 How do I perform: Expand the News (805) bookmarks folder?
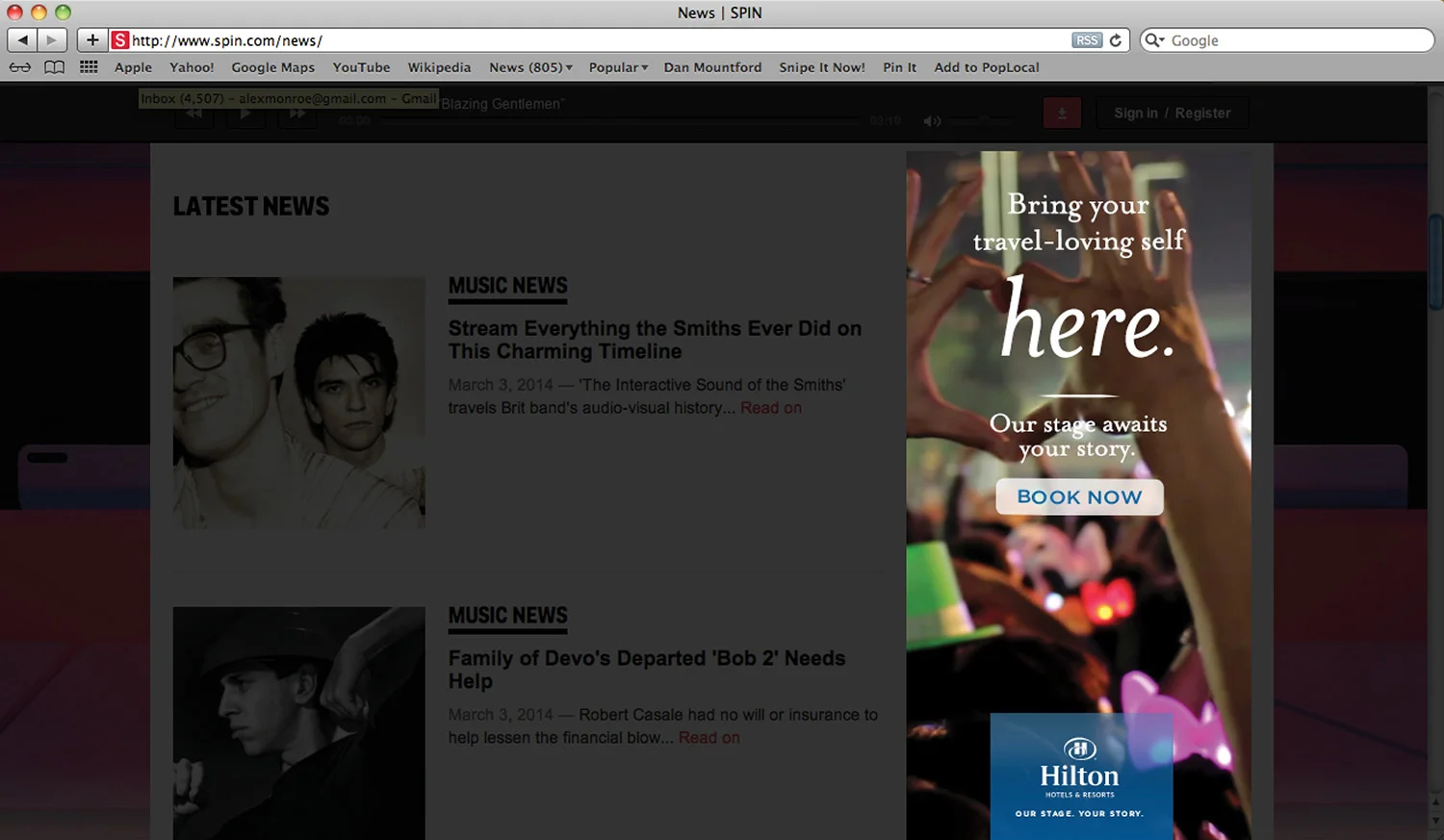click(x=530, y=67)
